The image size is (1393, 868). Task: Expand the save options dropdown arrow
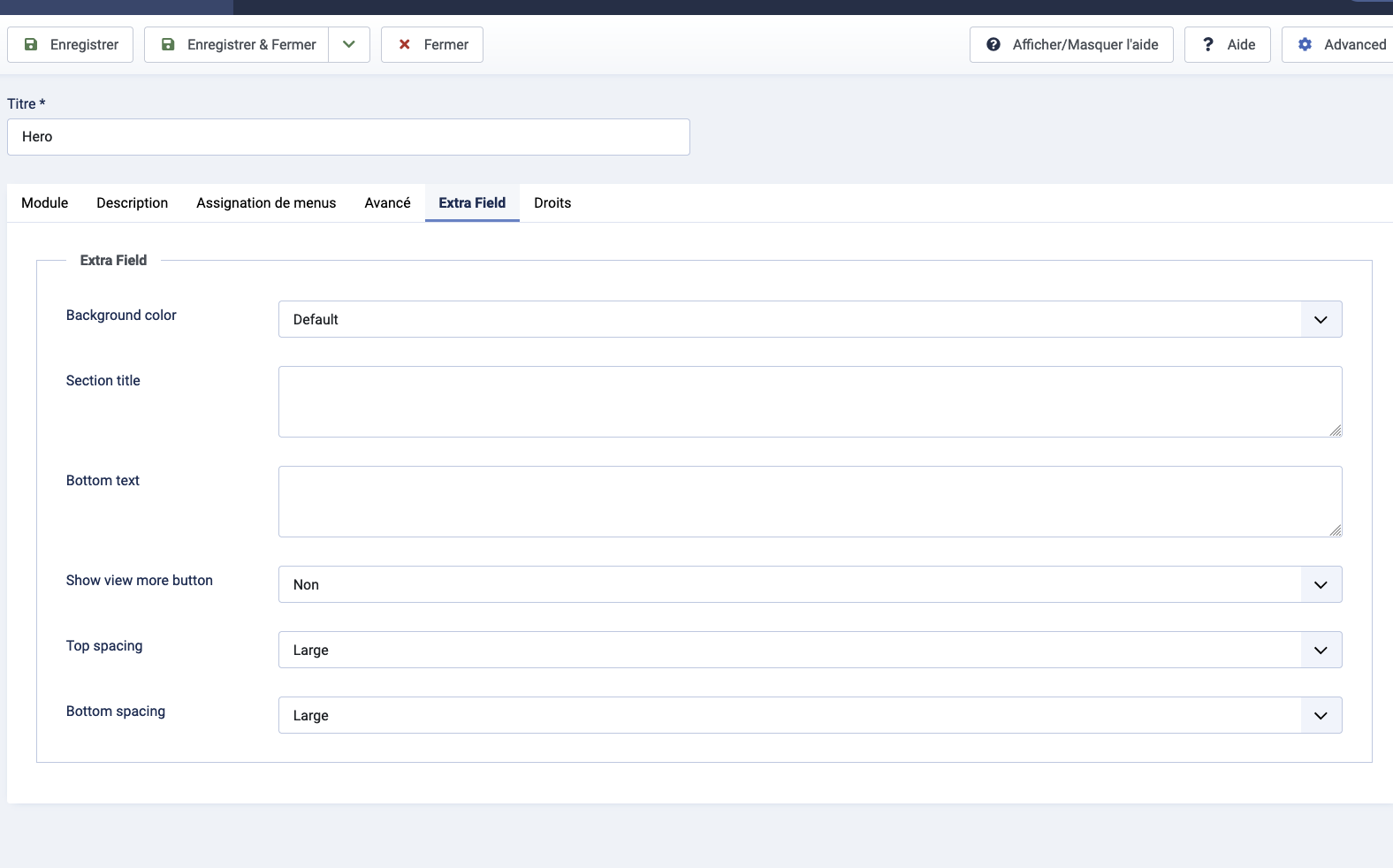tap(349, 45)
